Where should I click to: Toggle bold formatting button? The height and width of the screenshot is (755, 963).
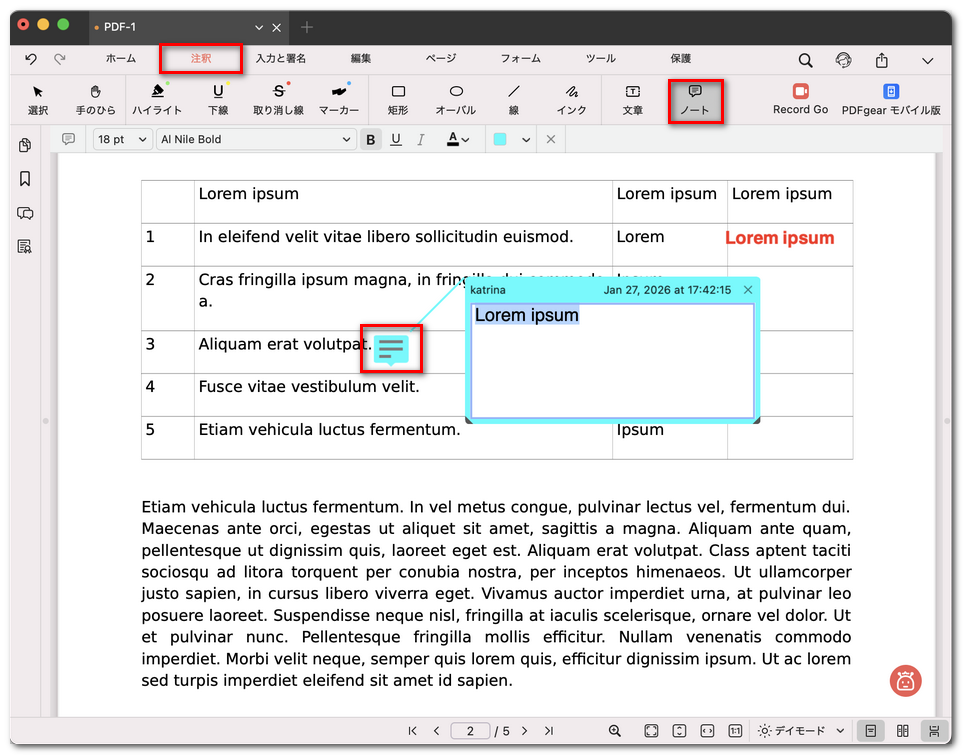[x=371, y=140]
